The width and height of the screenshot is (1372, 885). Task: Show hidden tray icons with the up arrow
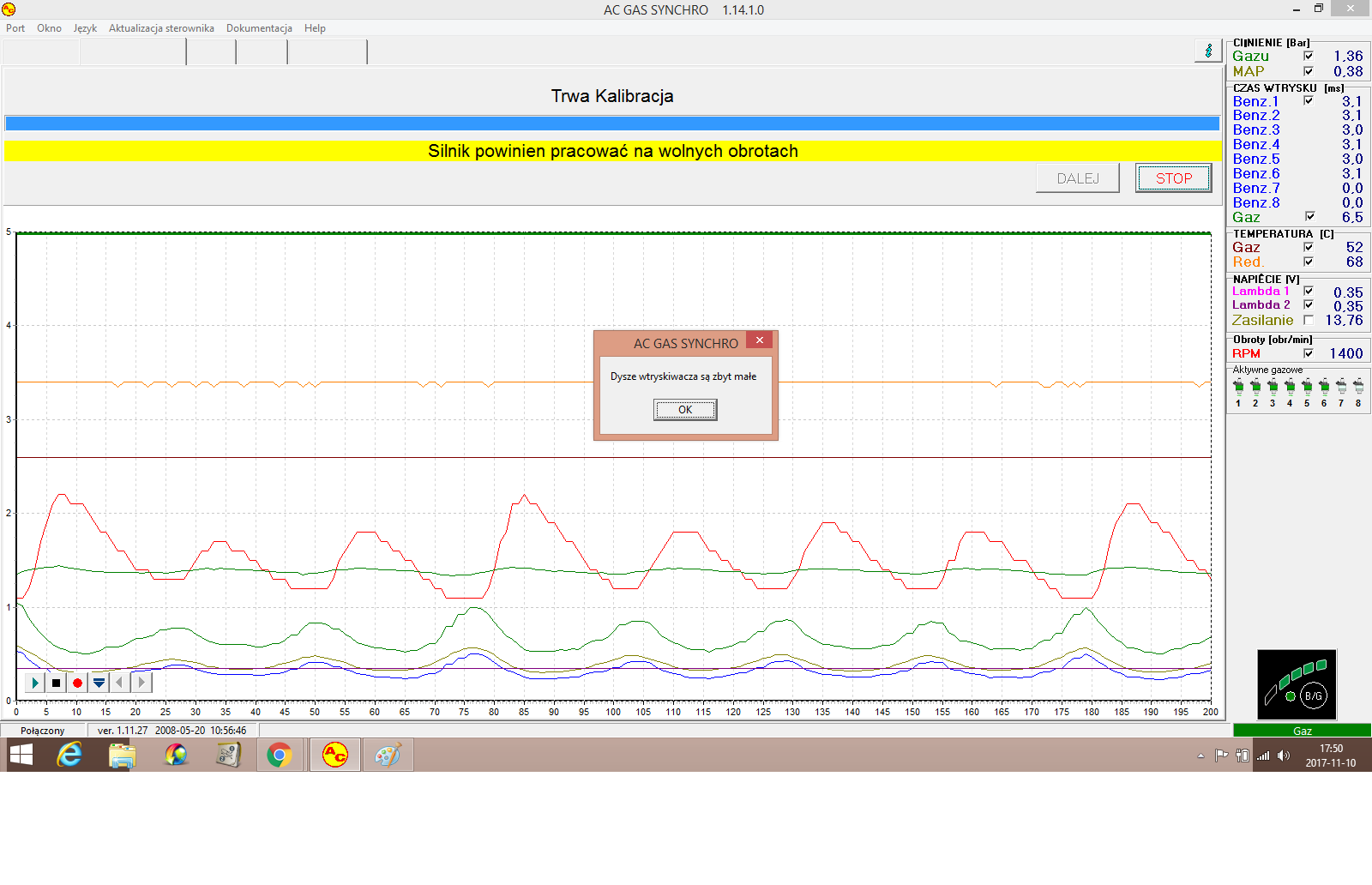pyautogui.click(x=1201, y=756)
